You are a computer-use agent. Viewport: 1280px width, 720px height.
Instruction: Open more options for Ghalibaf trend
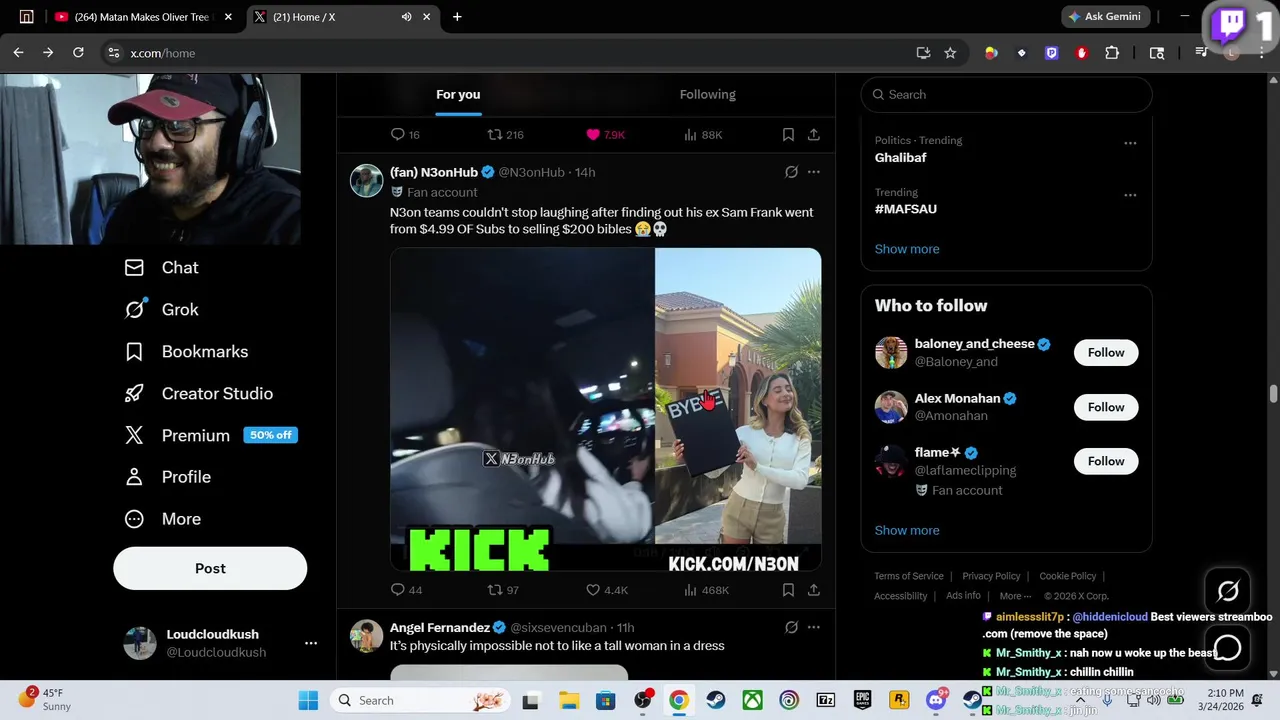1130,143
